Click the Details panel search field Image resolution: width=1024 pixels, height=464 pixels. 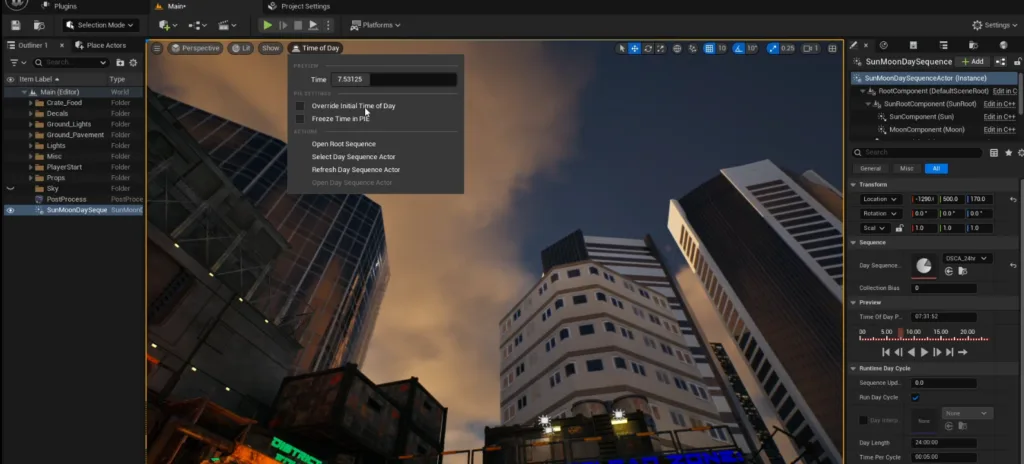918,152
